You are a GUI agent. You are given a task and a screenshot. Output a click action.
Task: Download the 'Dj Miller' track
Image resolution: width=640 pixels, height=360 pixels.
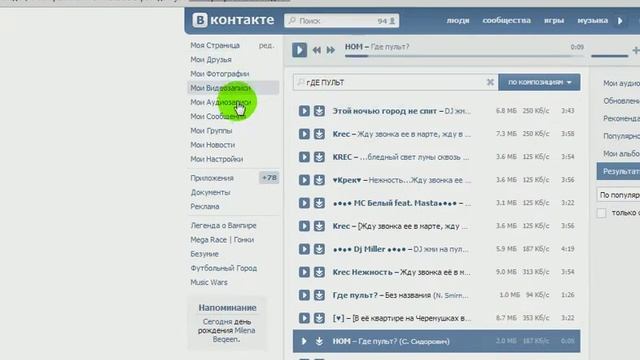coord(319,249)
